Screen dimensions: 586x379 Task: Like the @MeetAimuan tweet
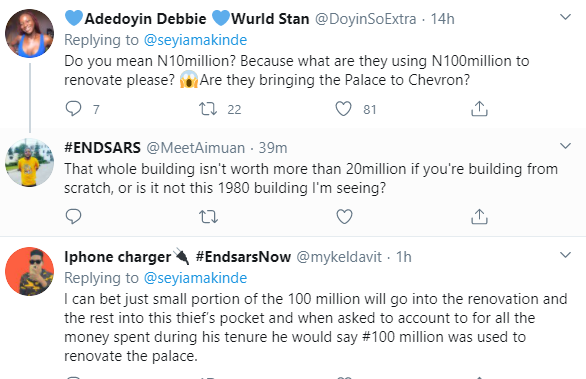[x=344, y=217]
